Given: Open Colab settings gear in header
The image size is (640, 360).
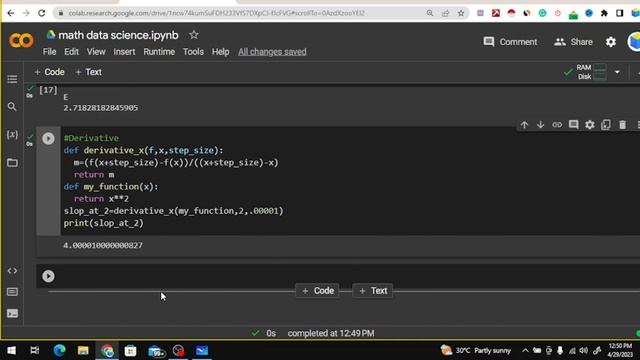Looking at the screenshot, I should pos(611,42).
